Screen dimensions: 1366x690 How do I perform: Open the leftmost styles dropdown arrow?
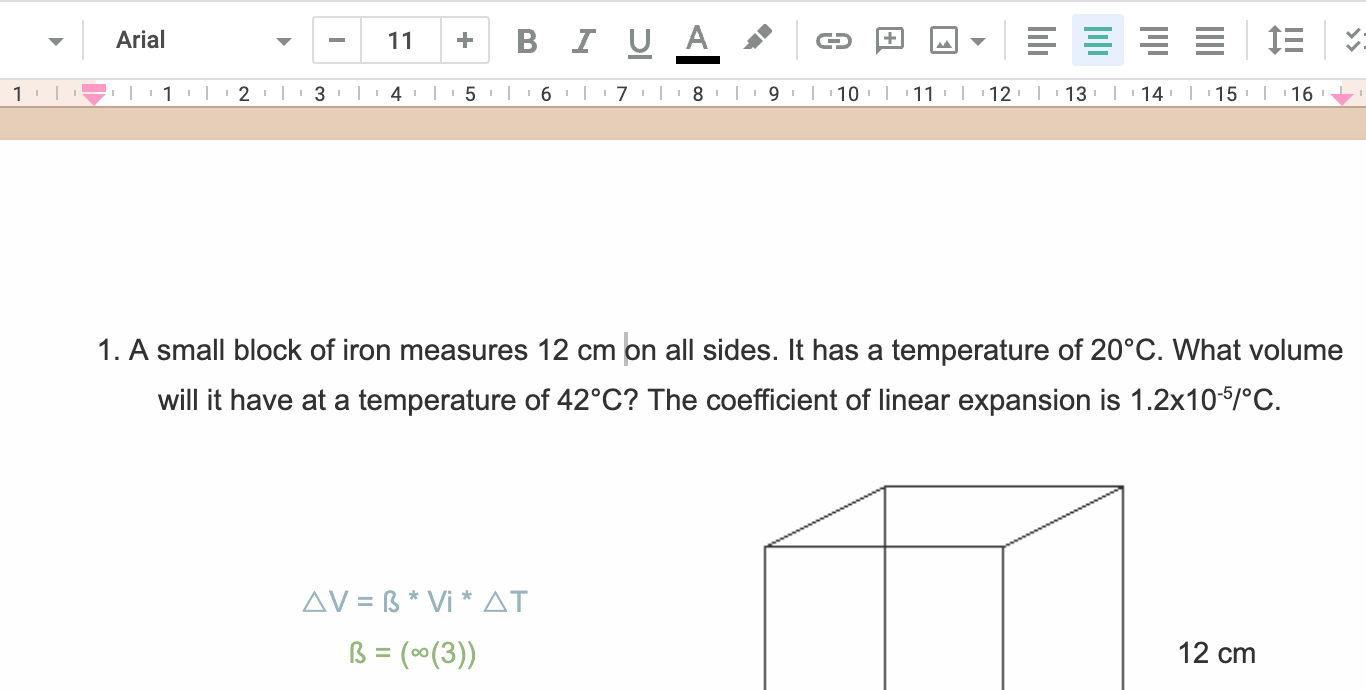(x=56, y=40)
